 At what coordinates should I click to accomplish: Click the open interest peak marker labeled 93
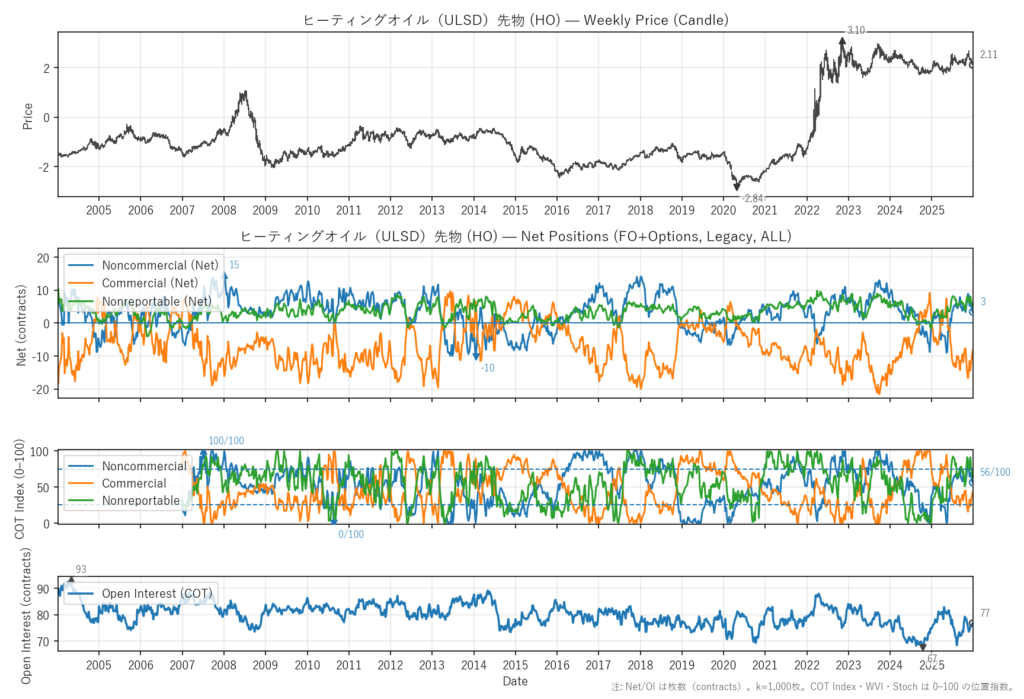click(70, 579)
